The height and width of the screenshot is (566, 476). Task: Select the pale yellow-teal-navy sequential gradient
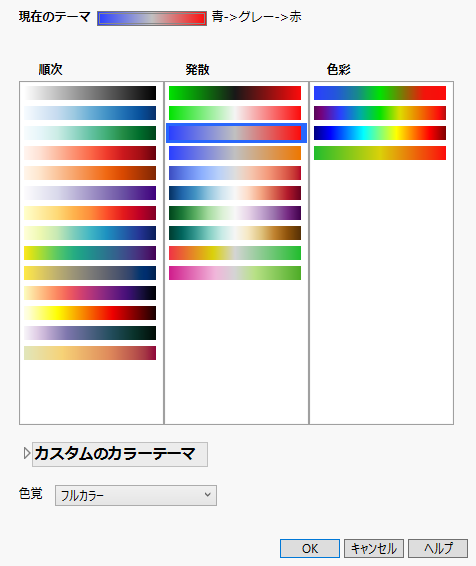(x=90, y=233)
